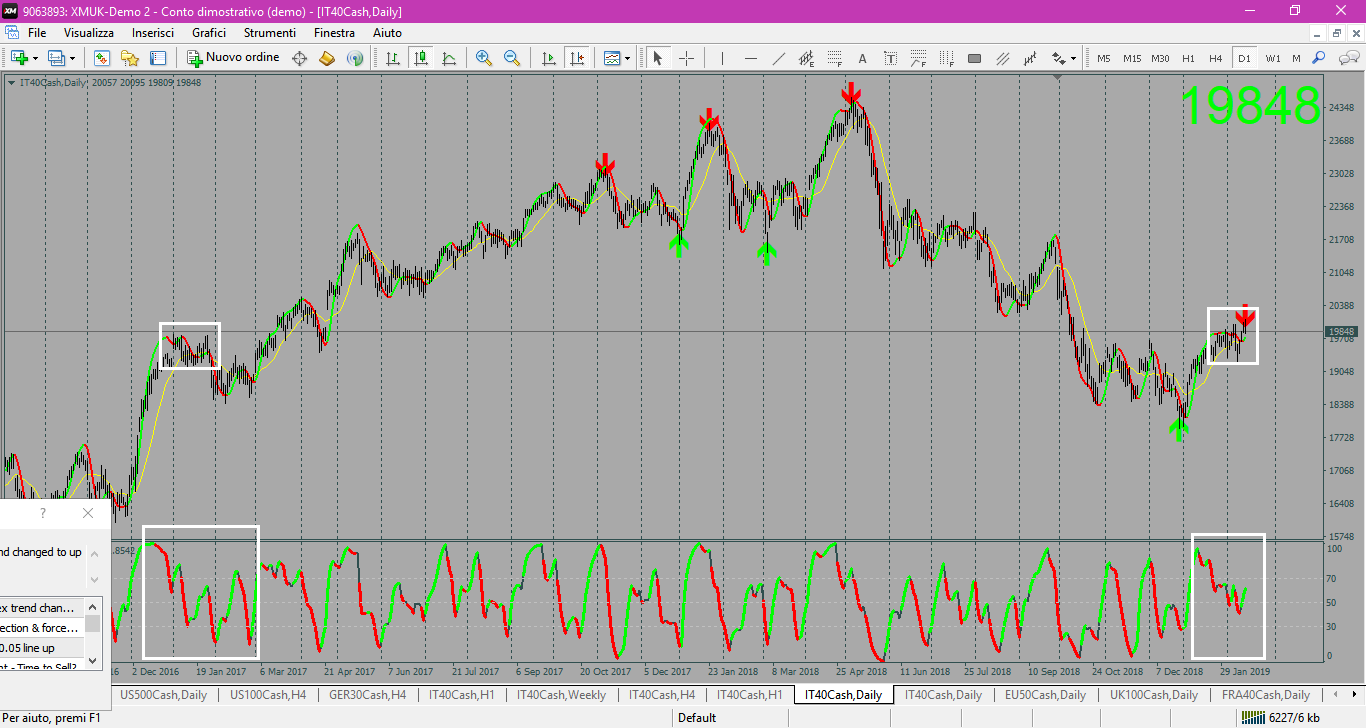Select the cursor arrow tool
The width and height of the screenshot is (1366, 728).
(657, 58)
